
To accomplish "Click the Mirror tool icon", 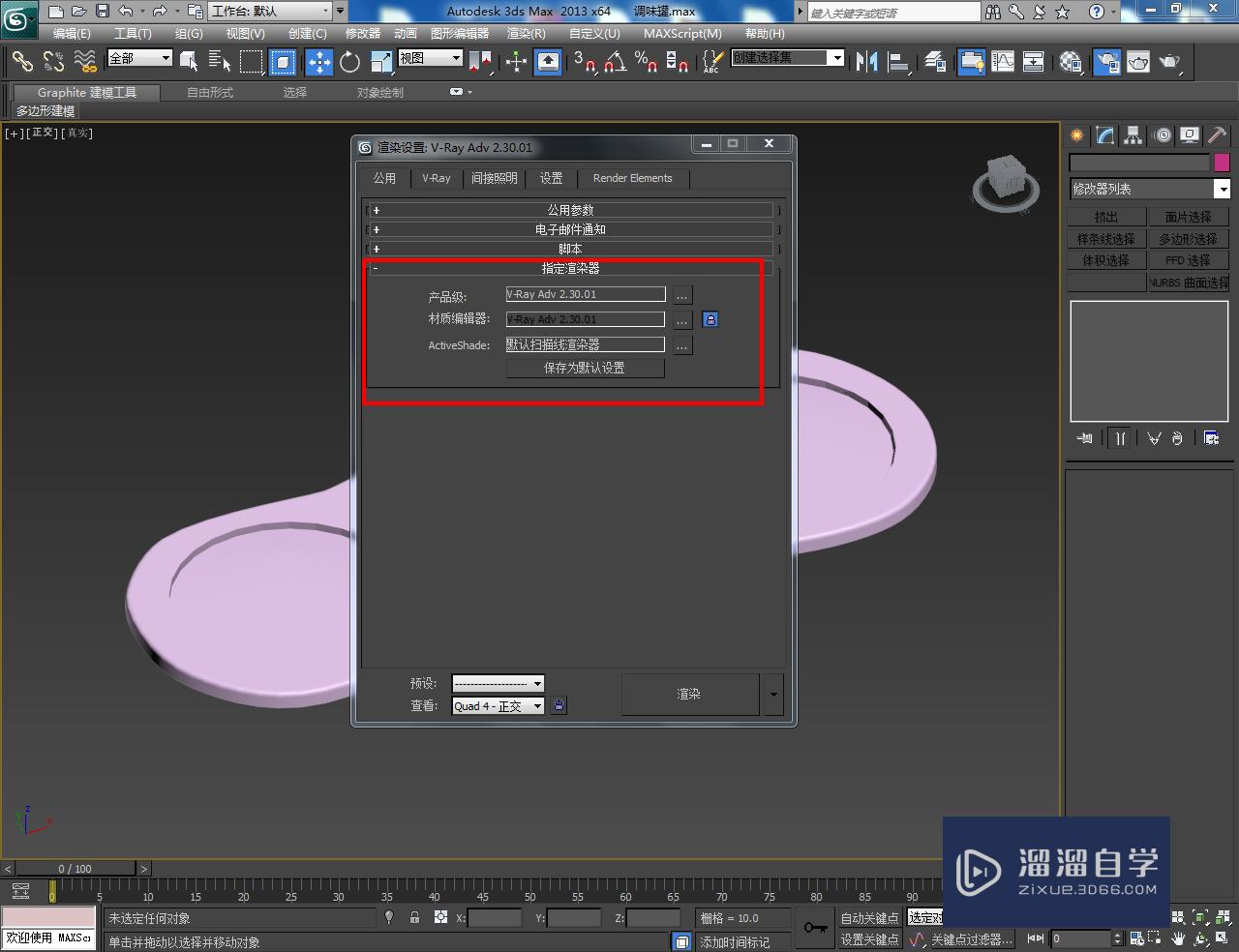I will (866, 62).
